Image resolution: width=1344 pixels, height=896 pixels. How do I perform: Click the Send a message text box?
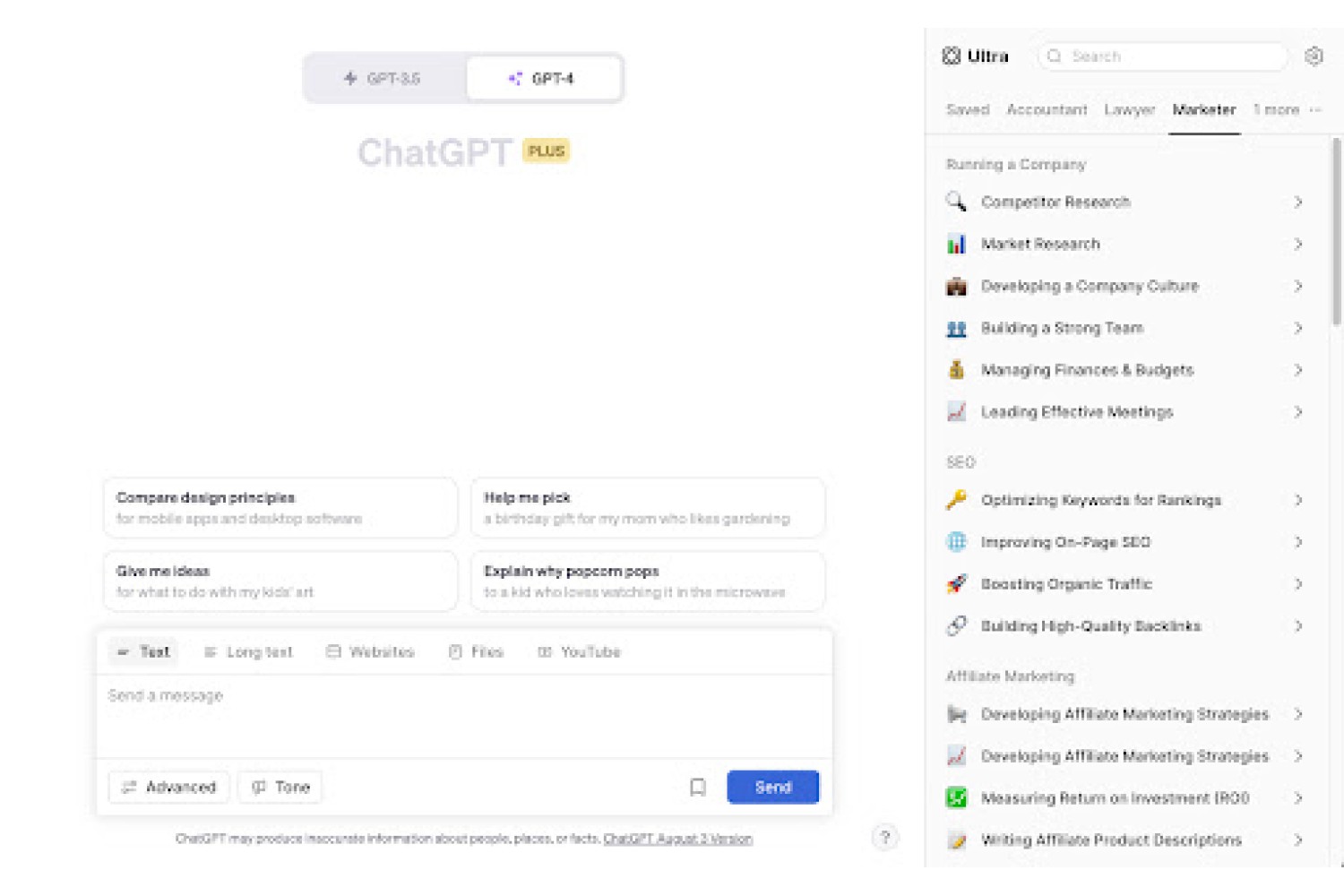click(464, 716)
